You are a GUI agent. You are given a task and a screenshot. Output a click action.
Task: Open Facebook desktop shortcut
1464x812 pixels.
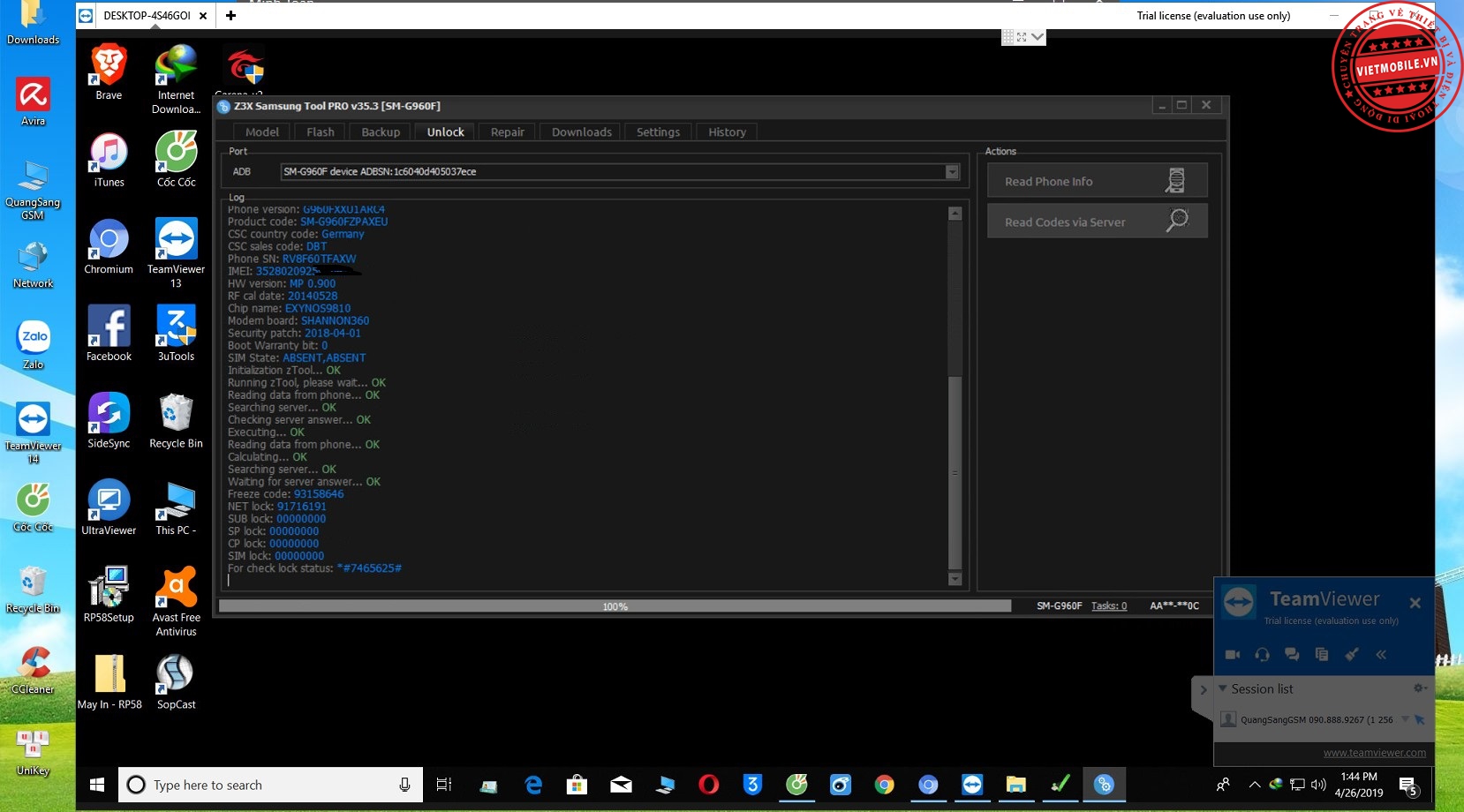coord(109,334)
